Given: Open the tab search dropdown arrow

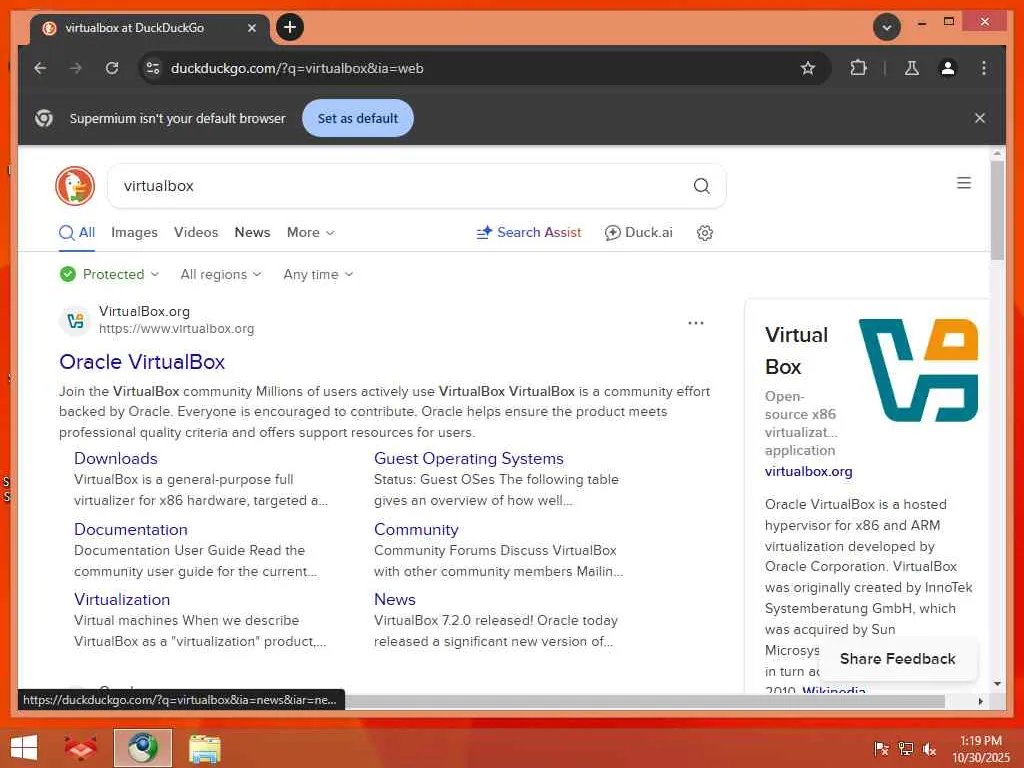Looking at the screenshot, I should [x=887, y=27].
